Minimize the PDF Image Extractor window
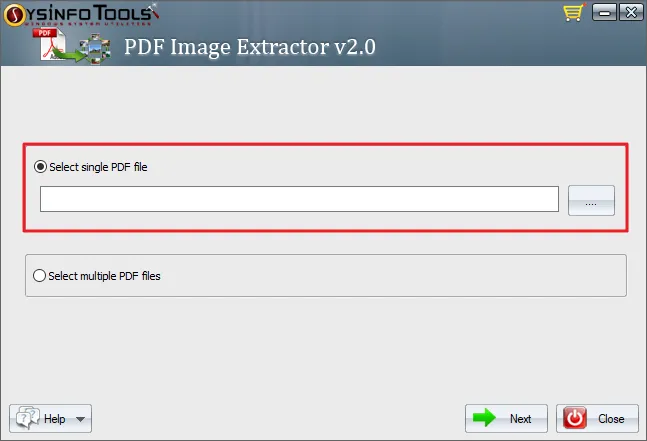The height and width of the screenshot is (441, 647). click(x=604, y=12)
